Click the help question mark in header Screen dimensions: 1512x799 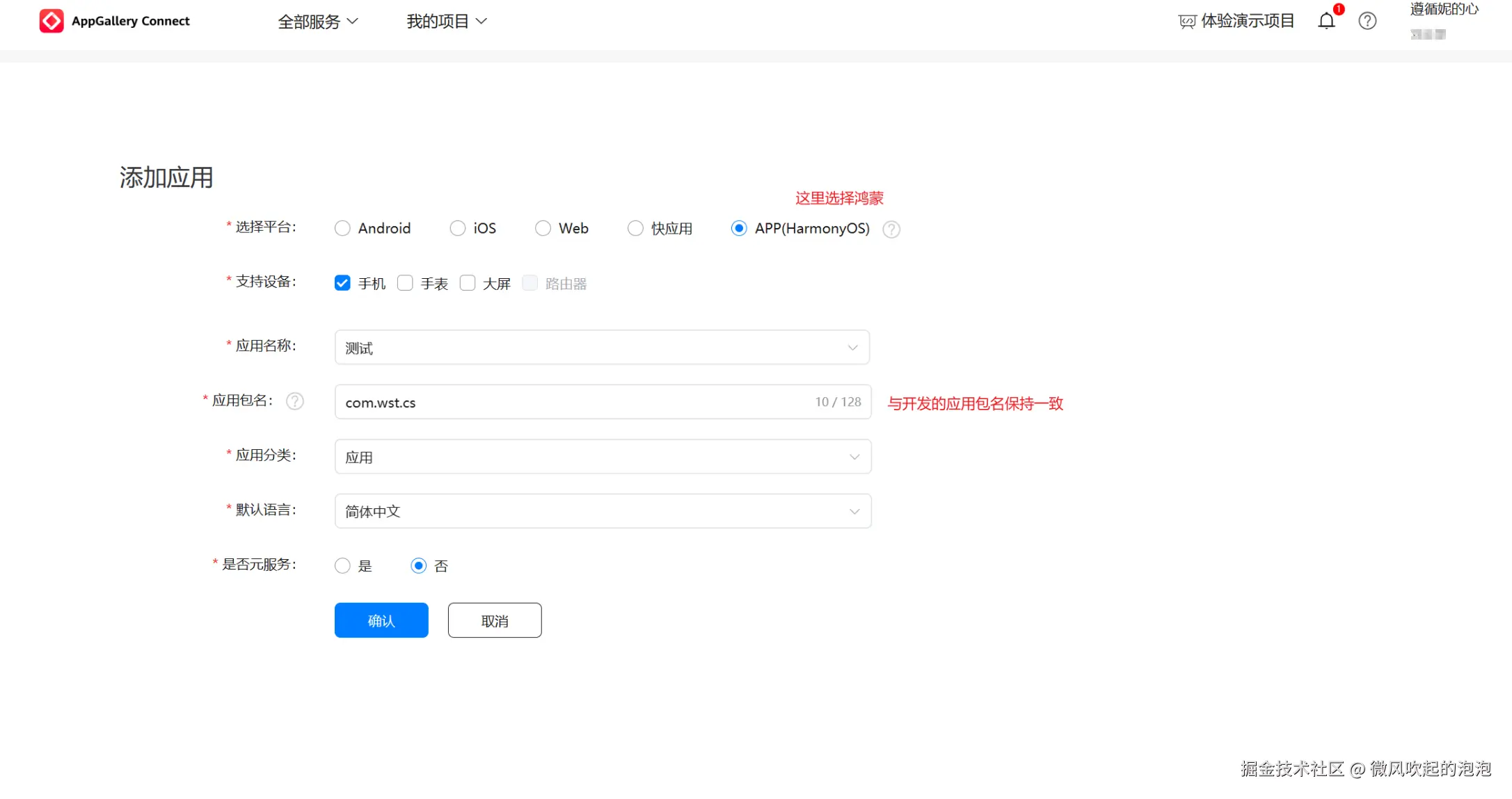[1367, 21]
